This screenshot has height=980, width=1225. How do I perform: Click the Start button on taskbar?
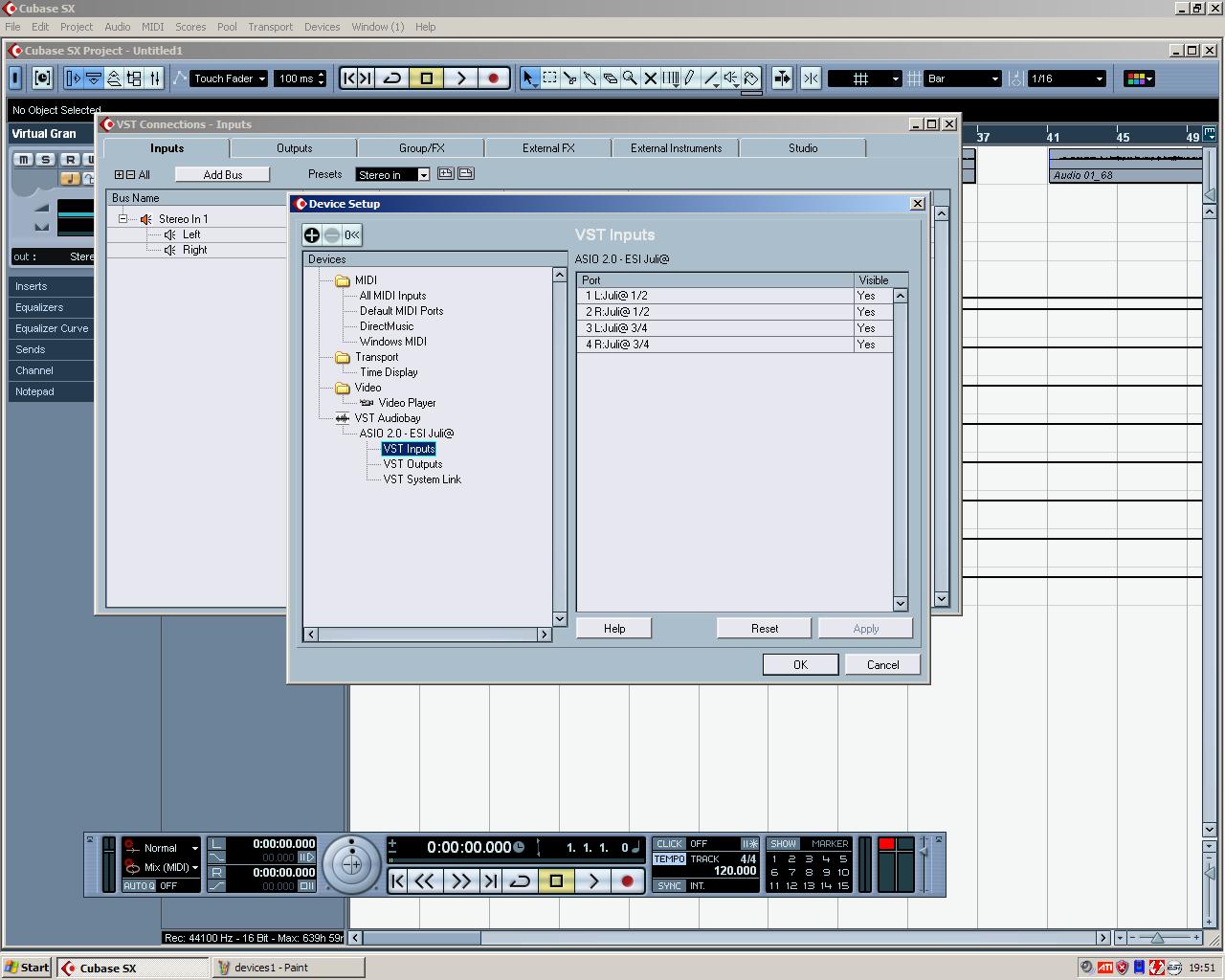[x=27, y=968]
